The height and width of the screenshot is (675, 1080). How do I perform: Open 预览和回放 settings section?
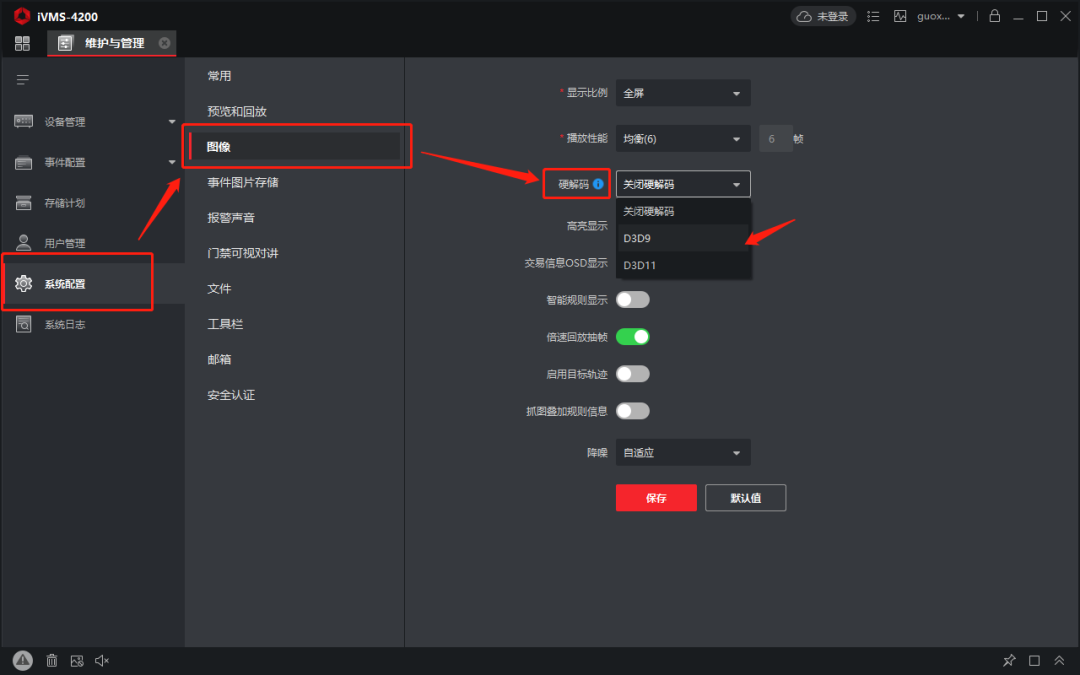point(237,111)
